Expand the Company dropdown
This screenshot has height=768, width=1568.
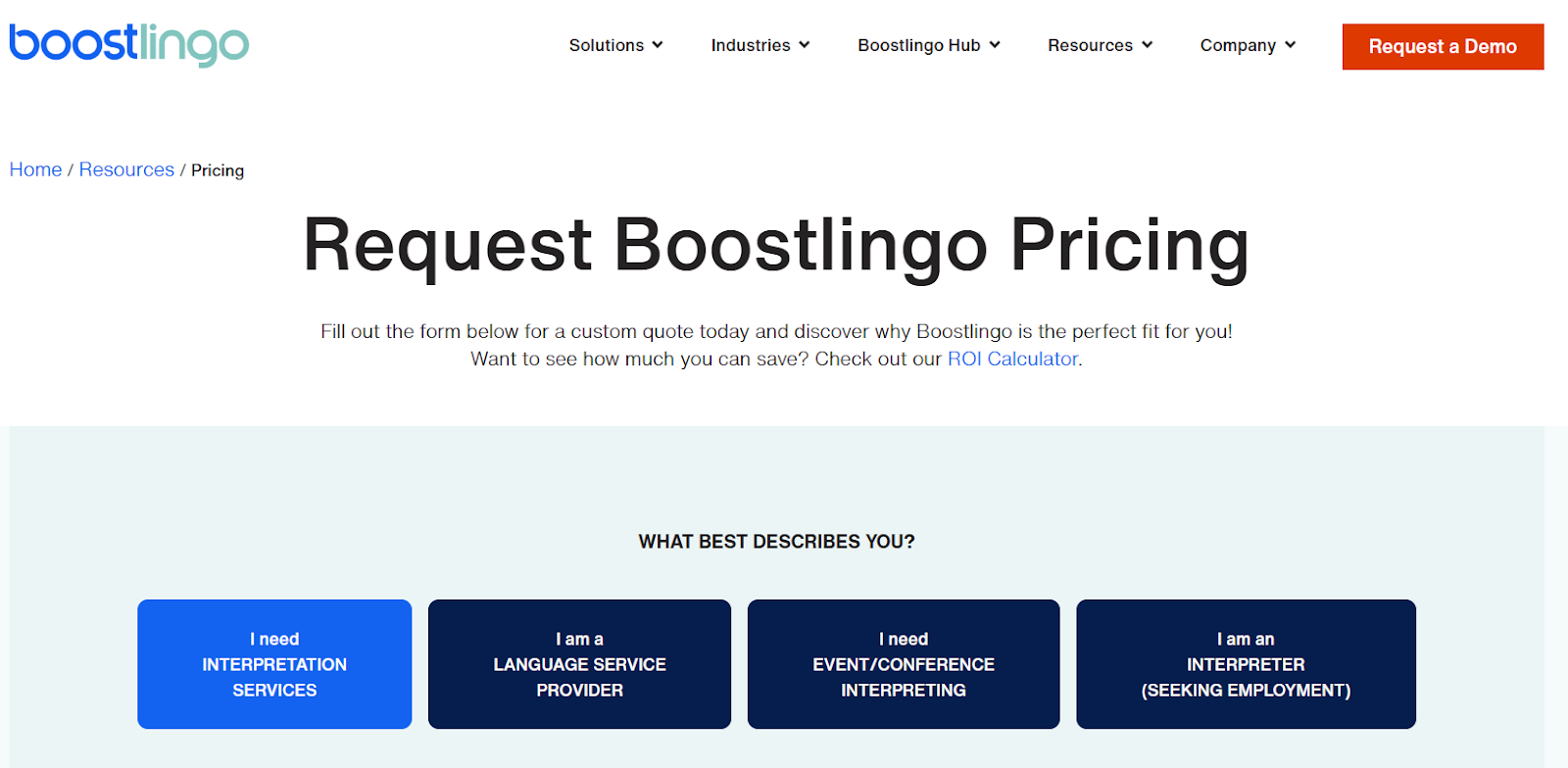[1238, 45]
